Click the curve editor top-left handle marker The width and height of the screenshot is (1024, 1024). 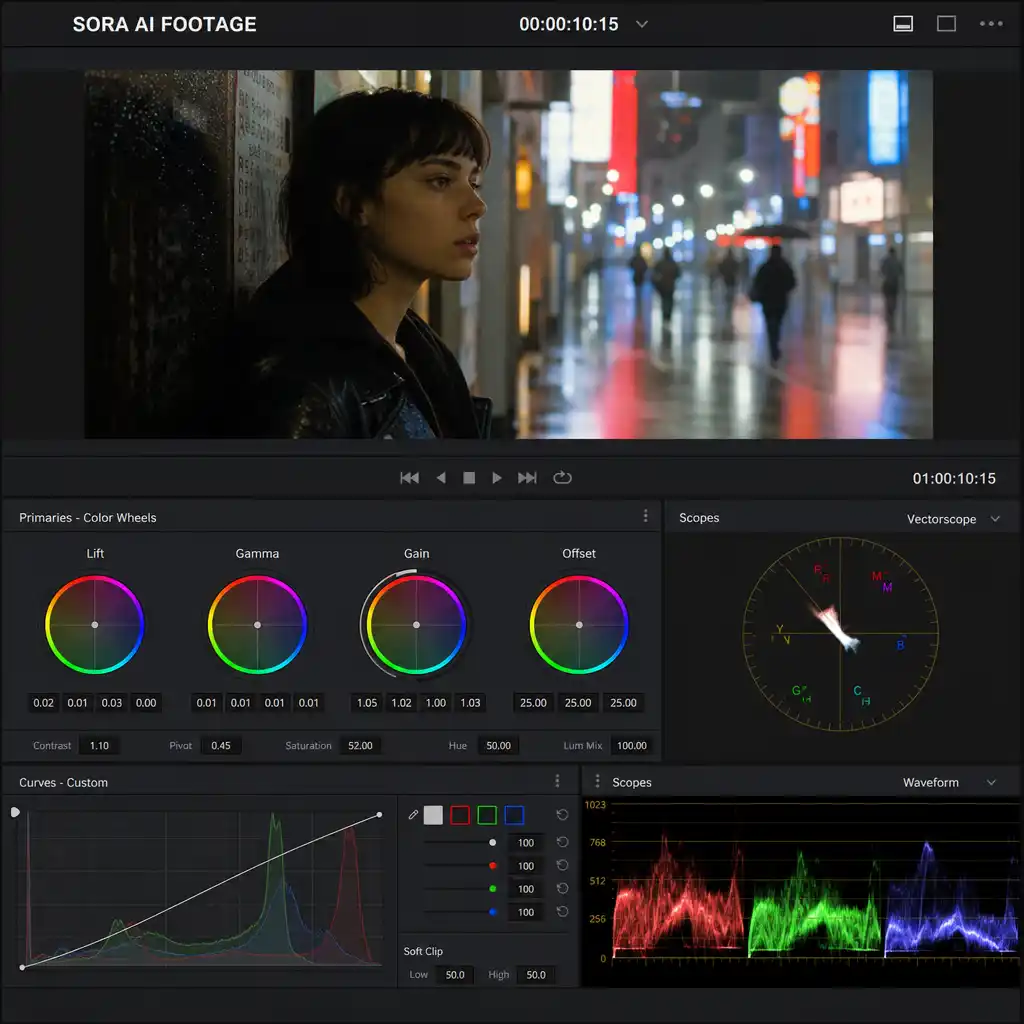coord(15,812)
